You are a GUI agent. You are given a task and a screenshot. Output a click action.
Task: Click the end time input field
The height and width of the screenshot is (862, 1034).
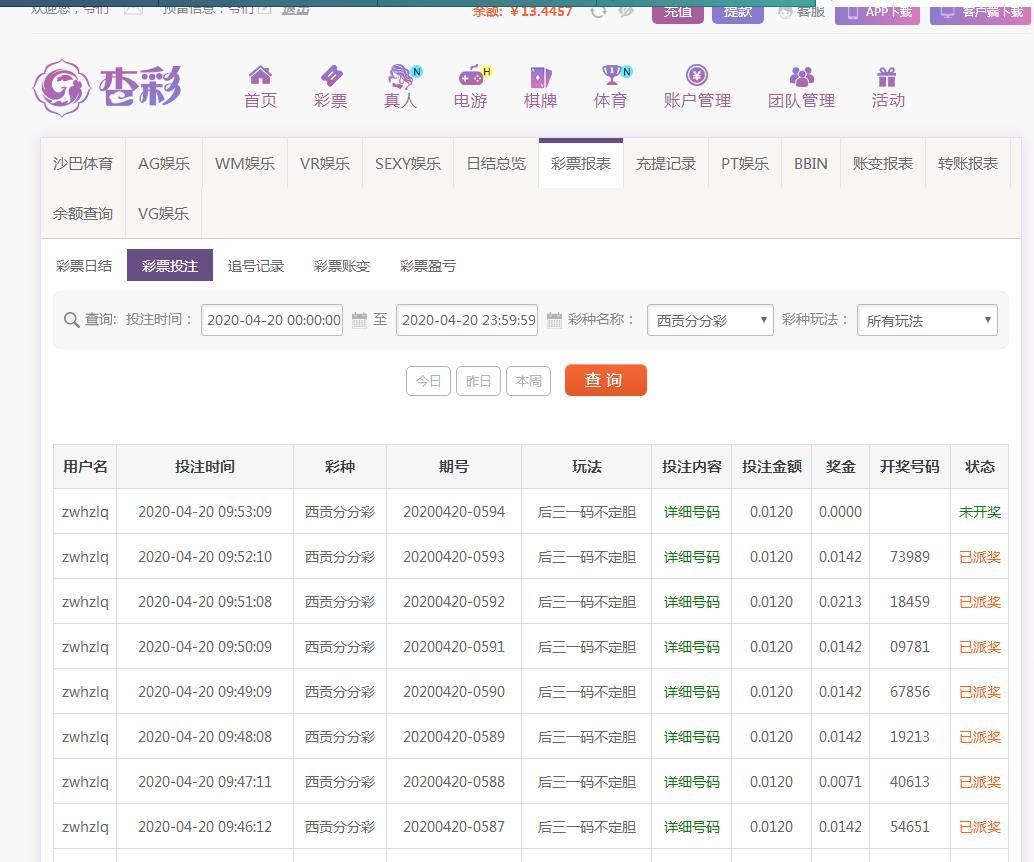coord(467,320)
